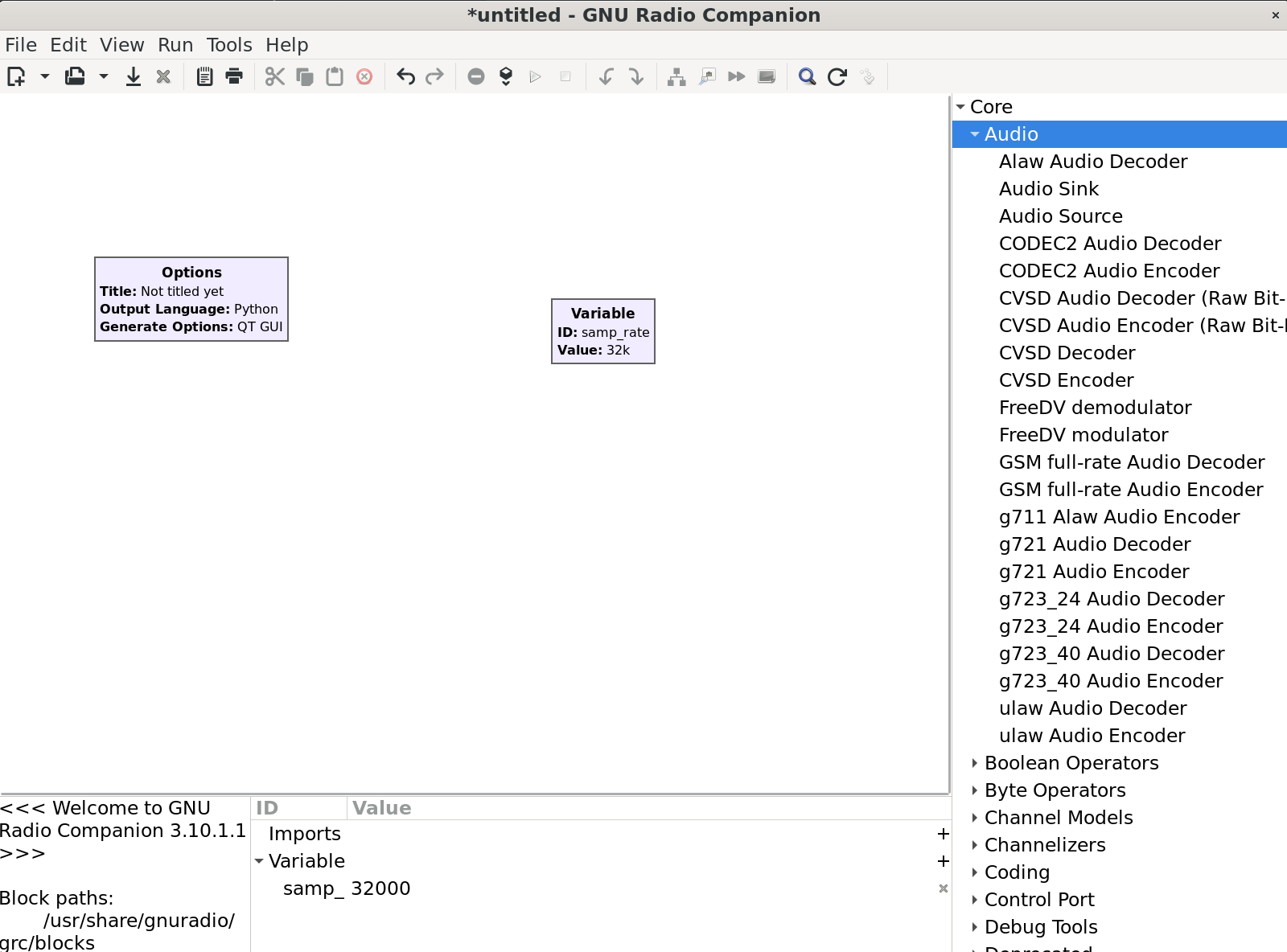1287x952 pixels.
Task: Select Audio Sink block
Action: tap(1049, 189)
